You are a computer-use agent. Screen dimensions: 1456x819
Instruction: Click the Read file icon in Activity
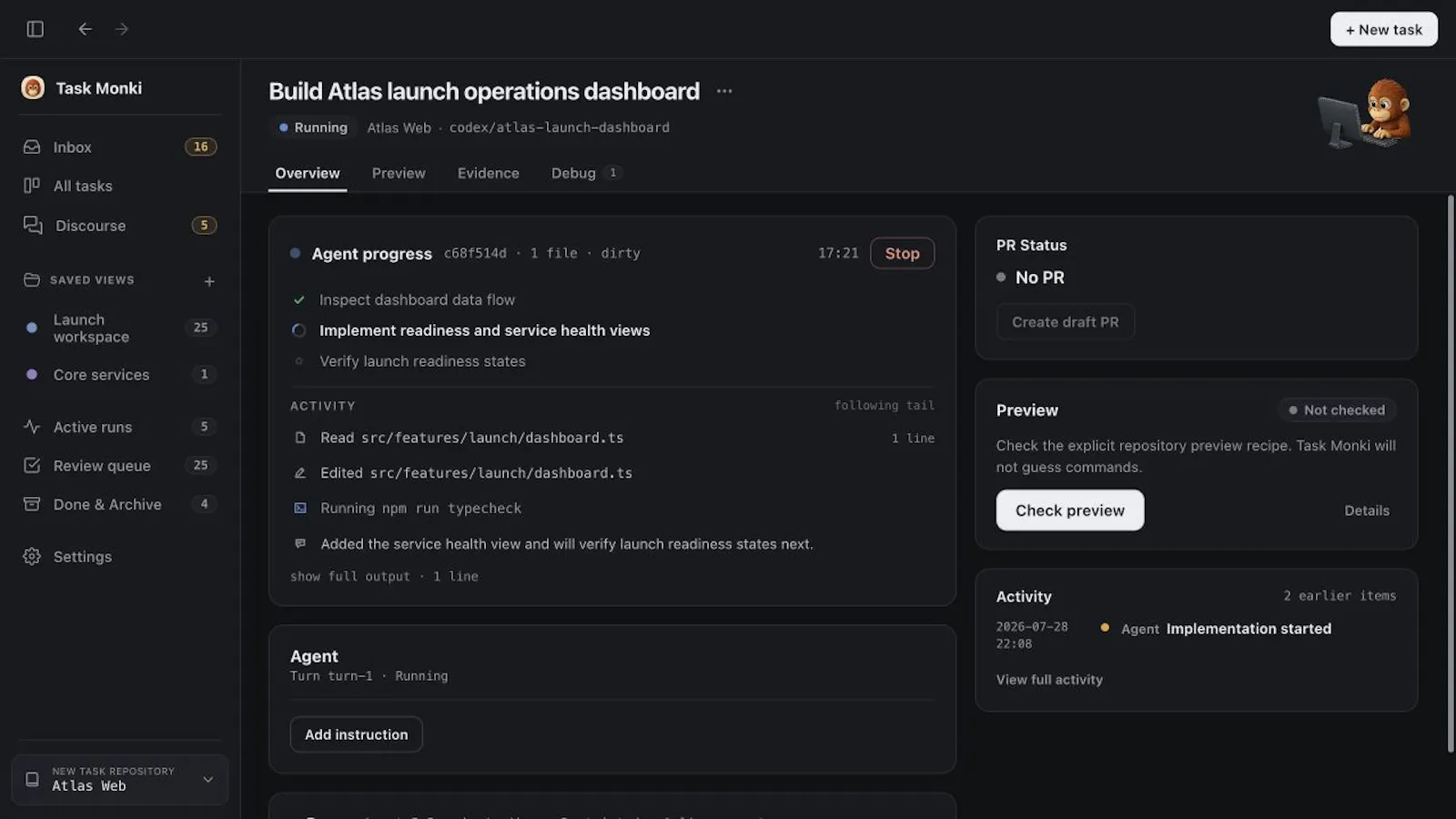tap(300, 438)
